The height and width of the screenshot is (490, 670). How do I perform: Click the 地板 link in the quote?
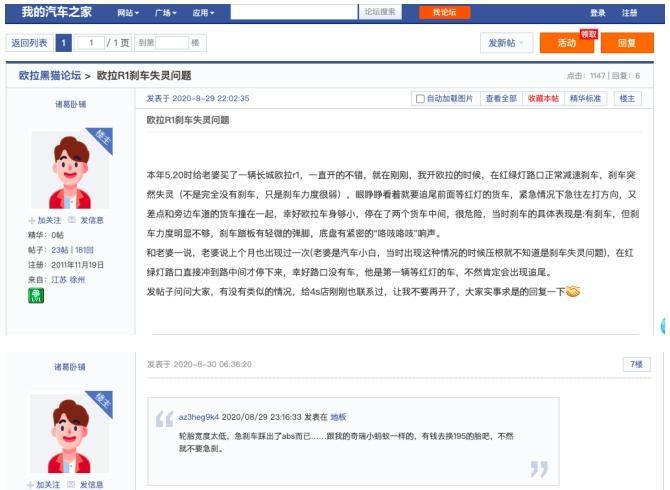coord(338,417)
